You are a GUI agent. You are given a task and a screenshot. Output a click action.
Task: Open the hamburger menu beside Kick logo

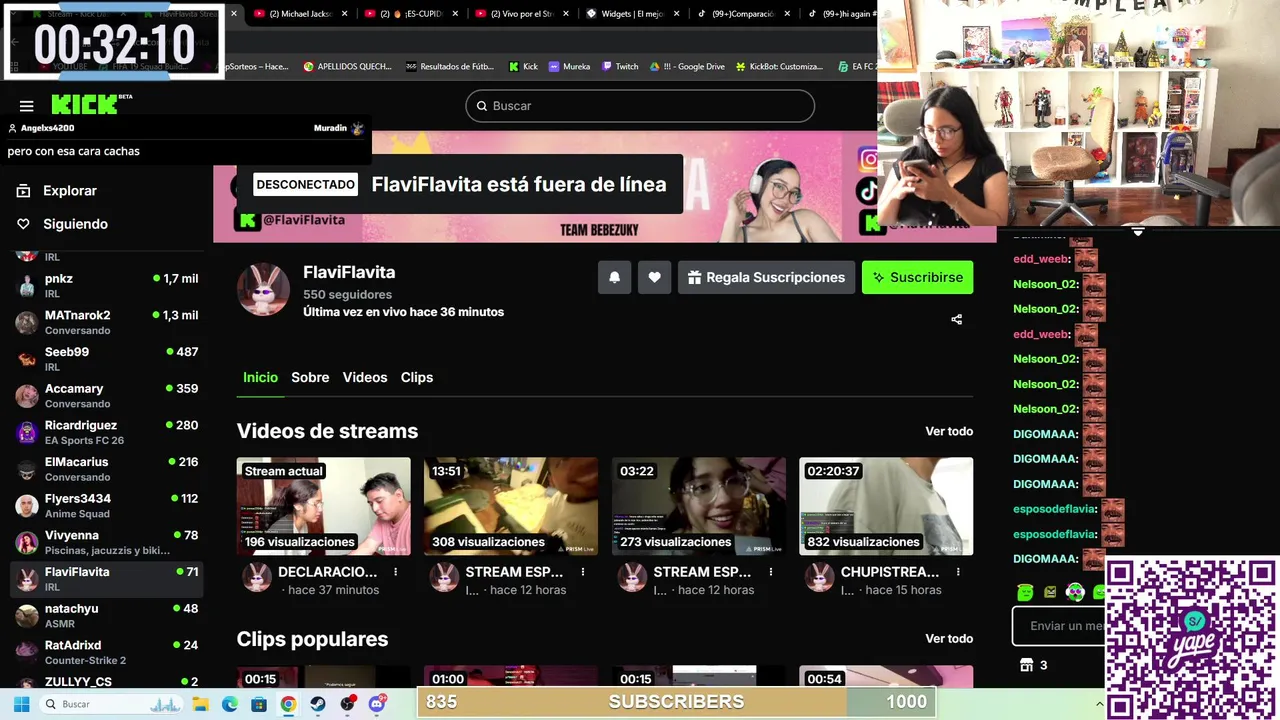pos(27,105)
